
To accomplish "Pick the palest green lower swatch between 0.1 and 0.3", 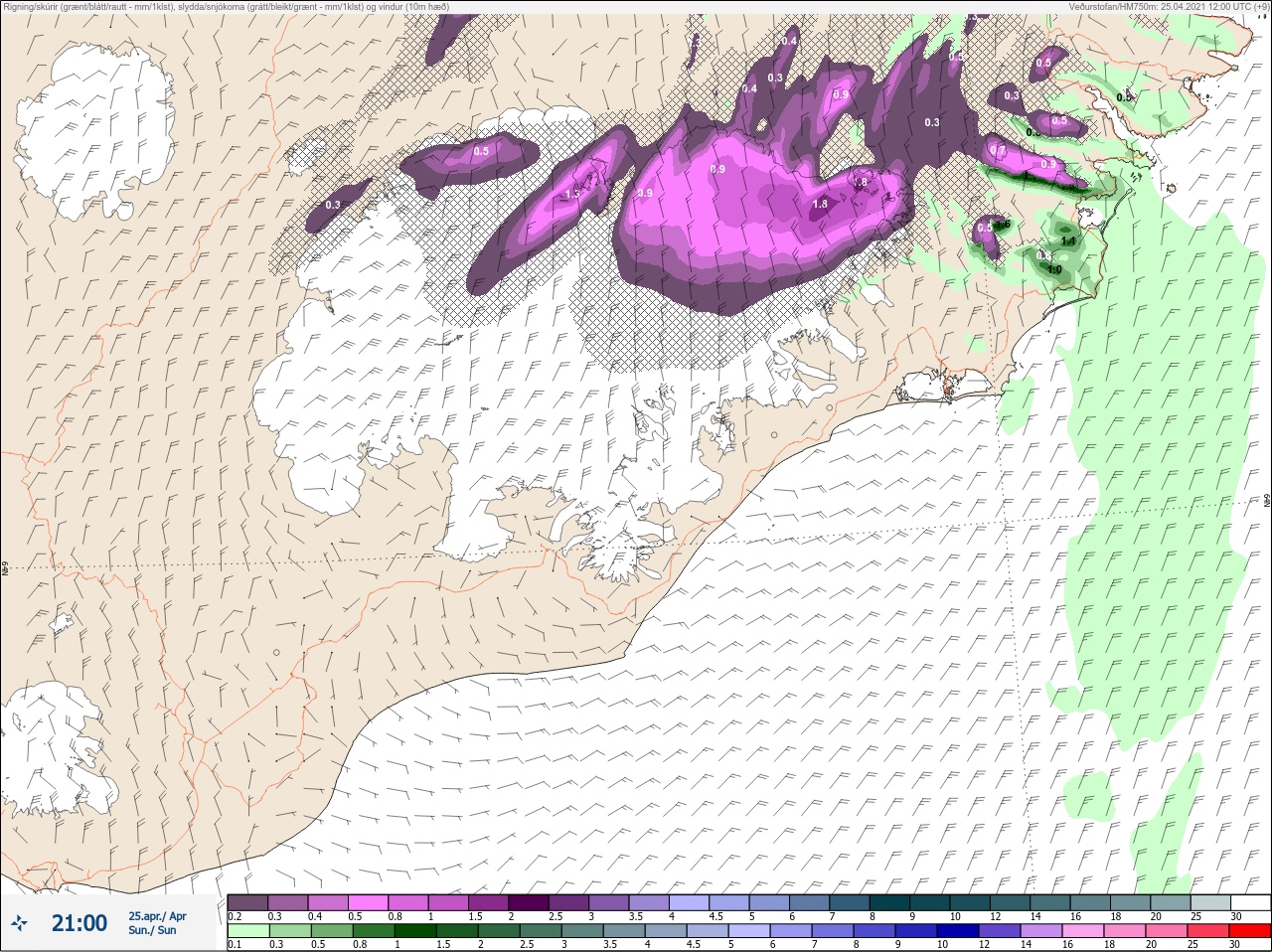I will pyautogui.click(x=248, y=931).
